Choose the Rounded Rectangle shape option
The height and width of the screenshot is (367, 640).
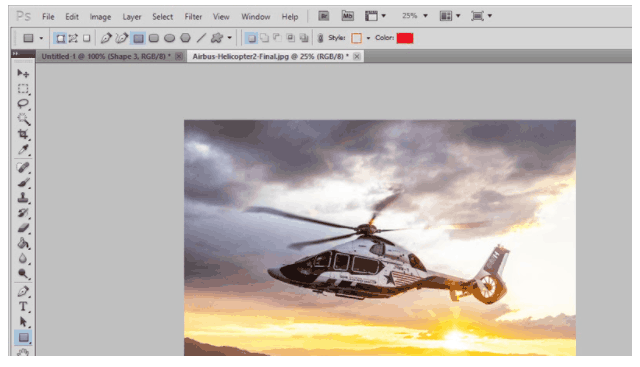[x=154, y=38]
